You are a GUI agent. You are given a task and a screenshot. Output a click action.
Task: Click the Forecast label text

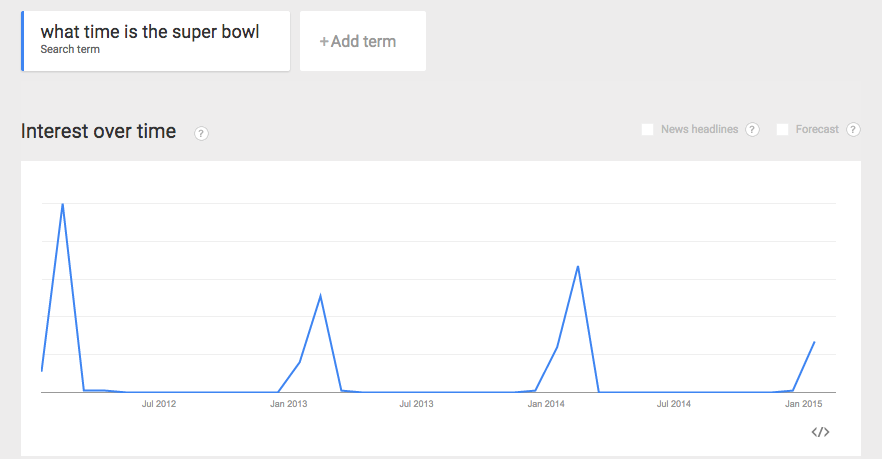pyautogui.click(x=817, y=130)
